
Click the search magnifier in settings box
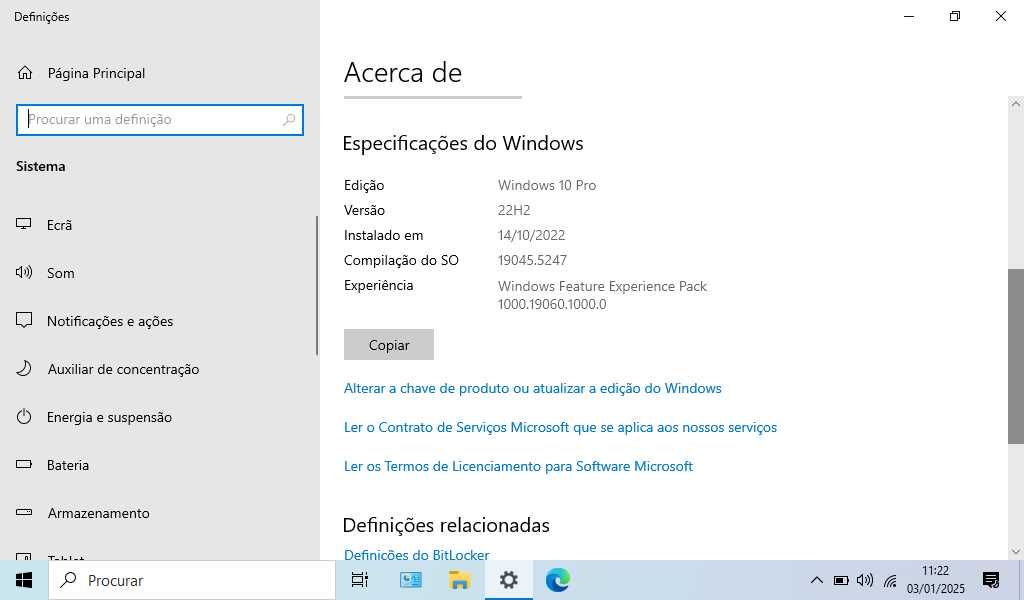[x=289, y=119]
